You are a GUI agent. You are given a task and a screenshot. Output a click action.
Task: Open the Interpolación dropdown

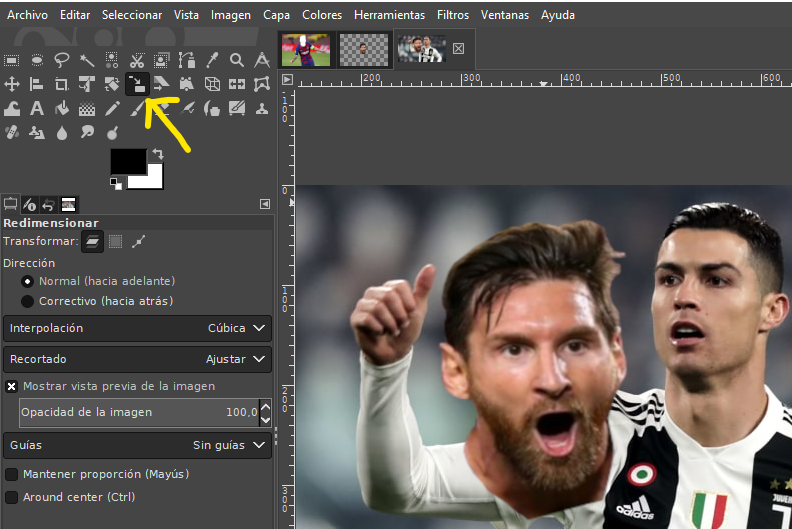(x=137, y=328)
